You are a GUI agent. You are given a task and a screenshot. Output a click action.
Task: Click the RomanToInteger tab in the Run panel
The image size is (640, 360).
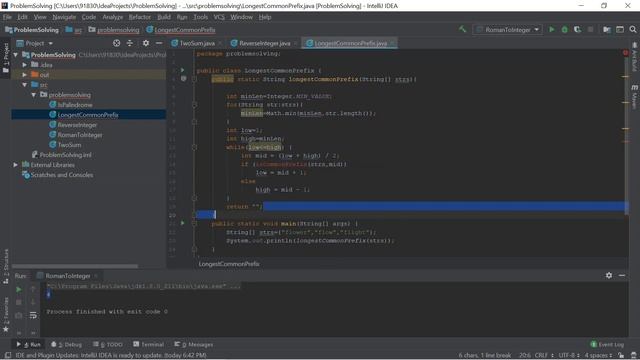click(x=68, y=276)
